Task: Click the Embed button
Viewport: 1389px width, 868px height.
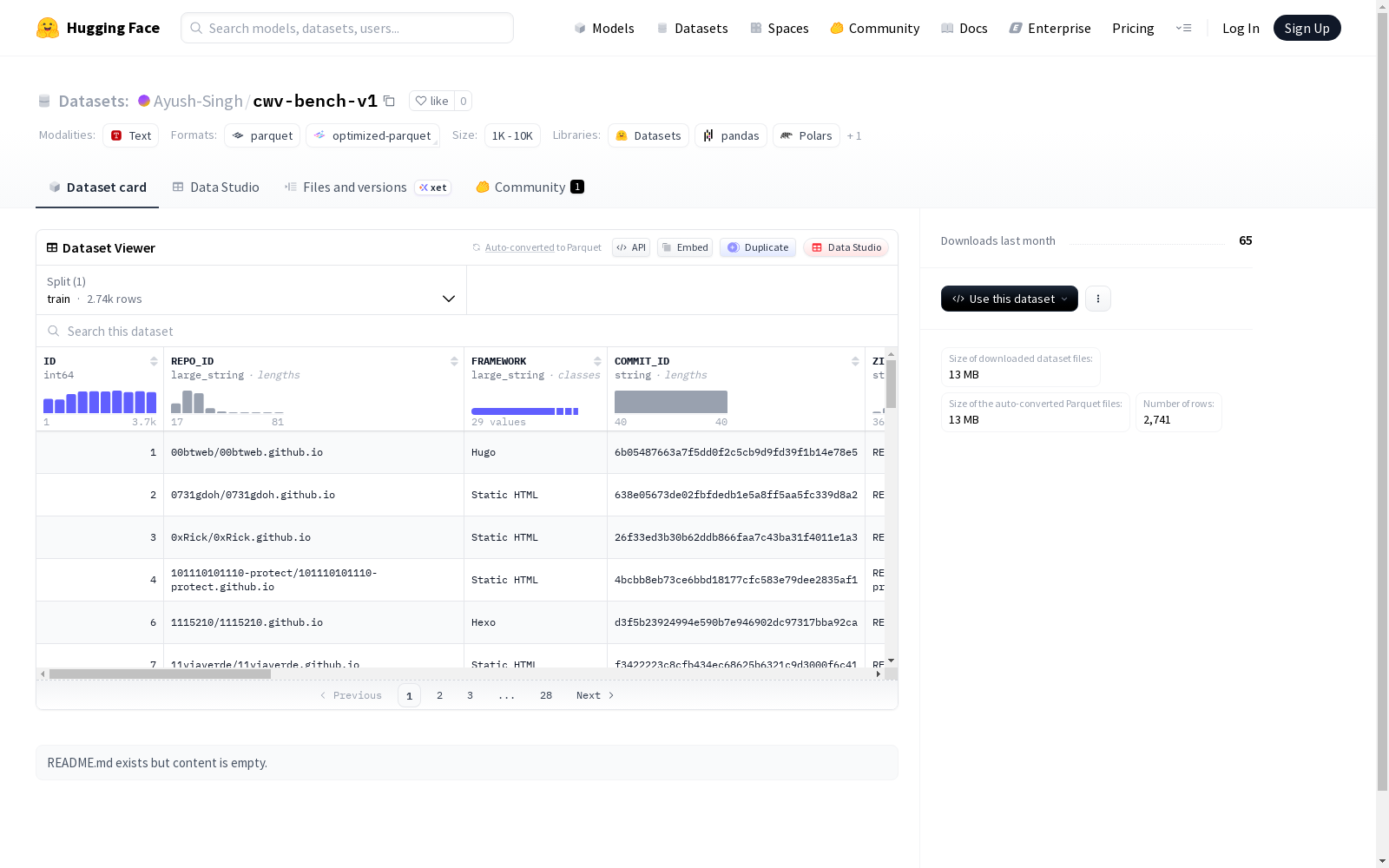Action: click(x=685, y=247)
